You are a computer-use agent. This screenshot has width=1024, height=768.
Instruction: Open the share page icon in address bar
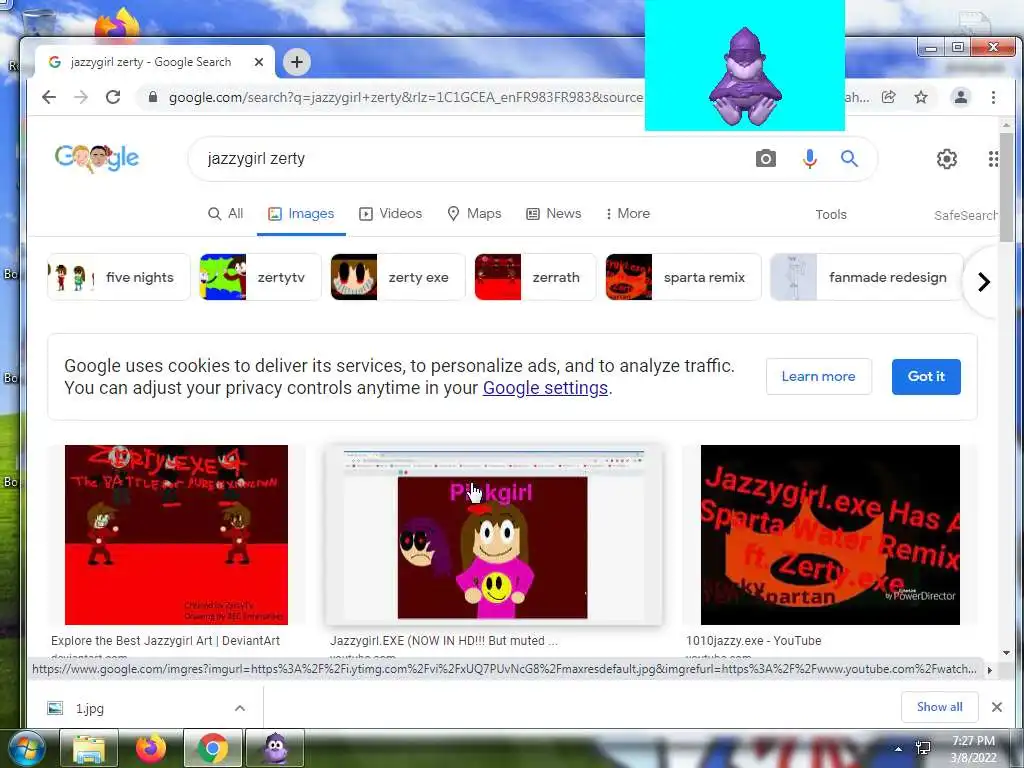(x=889, y=97)
